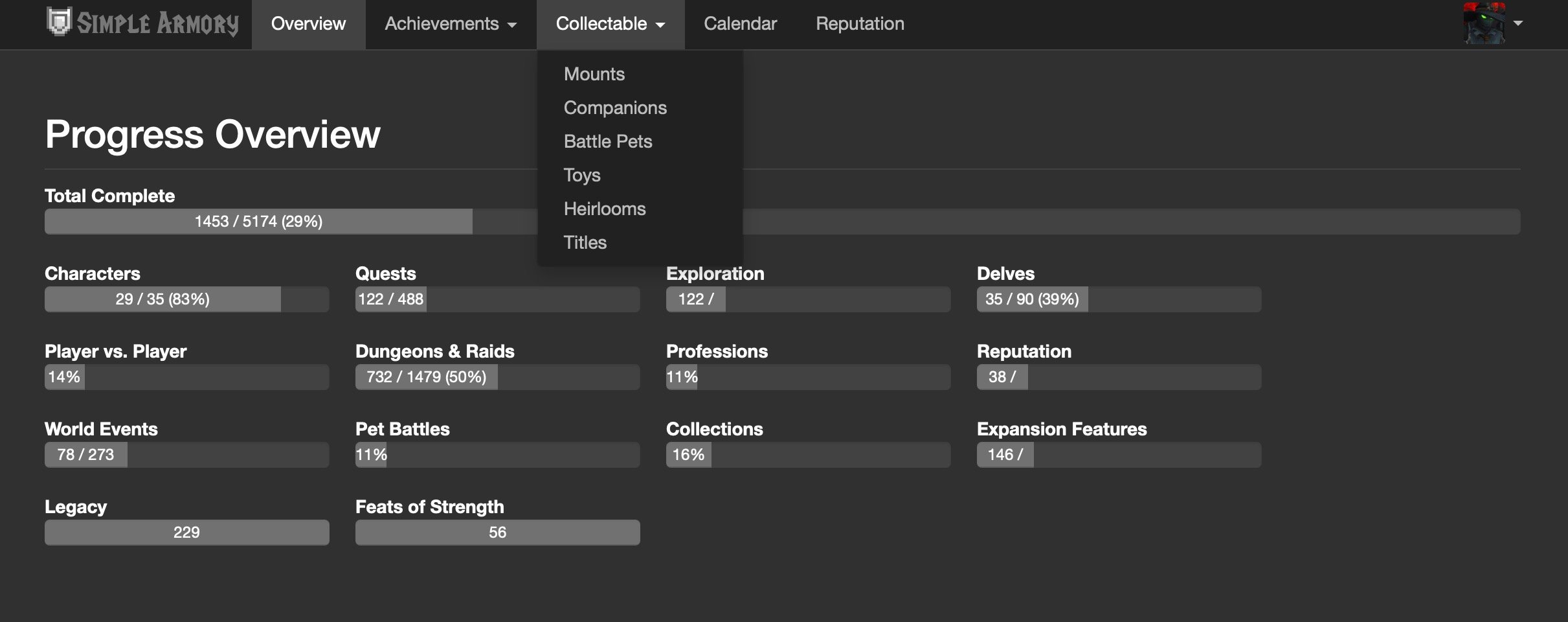Open the Player vs. Player category
This screenshot has width=1568, height=622.
point(115,351)
